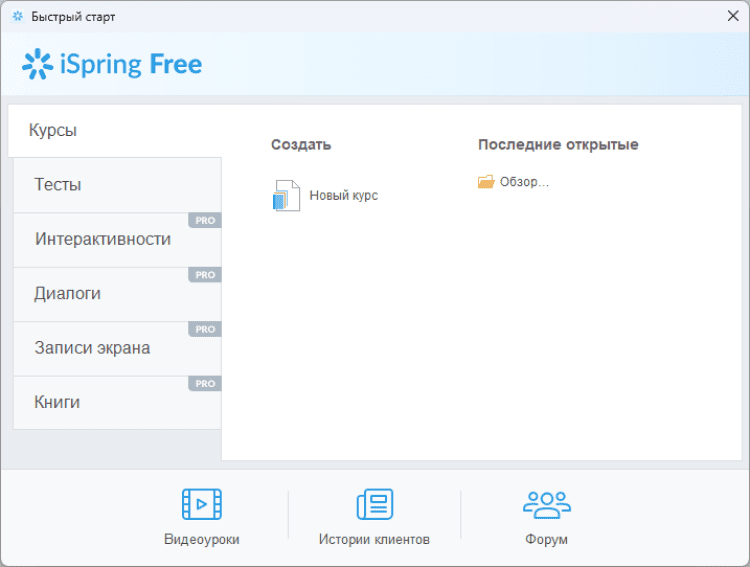This screenshot has height=567, width=750.
Task: Switch to the Тесты tab
Action: point(117,185)
